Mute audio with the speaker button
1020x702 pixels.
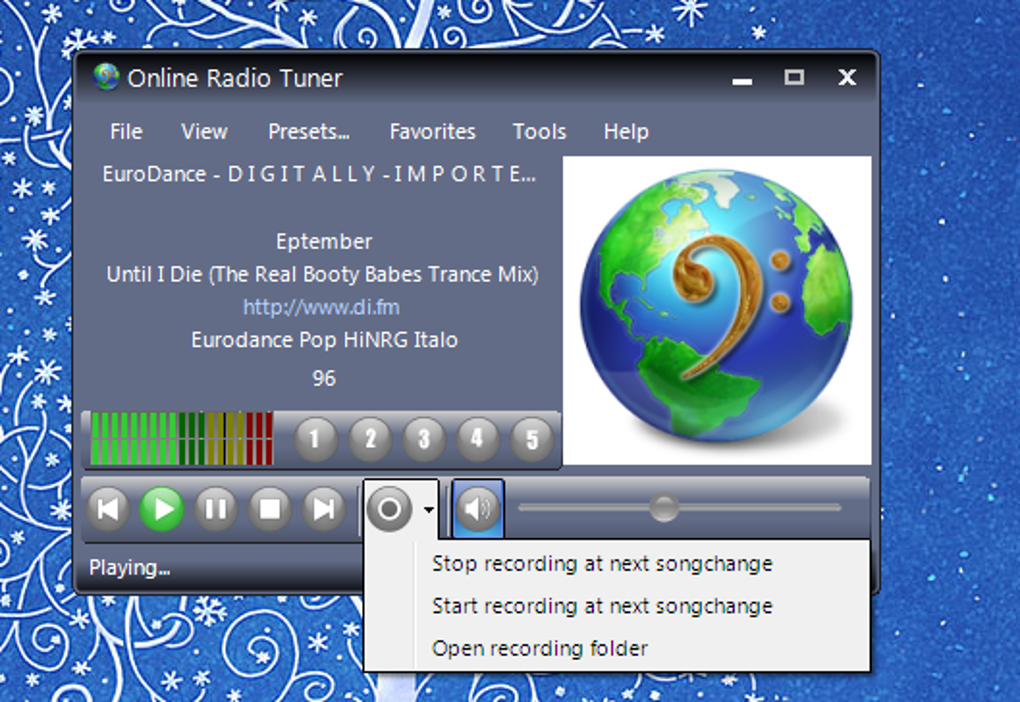pos(478,508)
